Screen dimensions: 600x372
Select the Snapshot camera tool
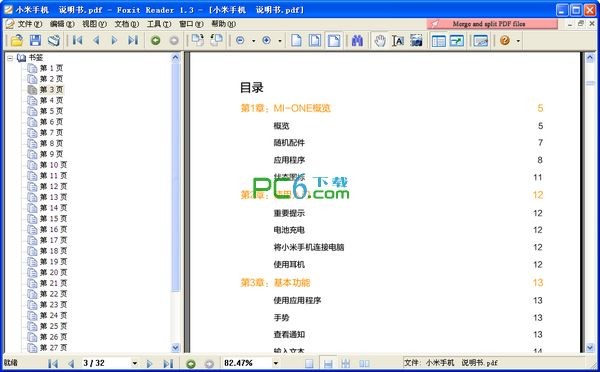416,40
